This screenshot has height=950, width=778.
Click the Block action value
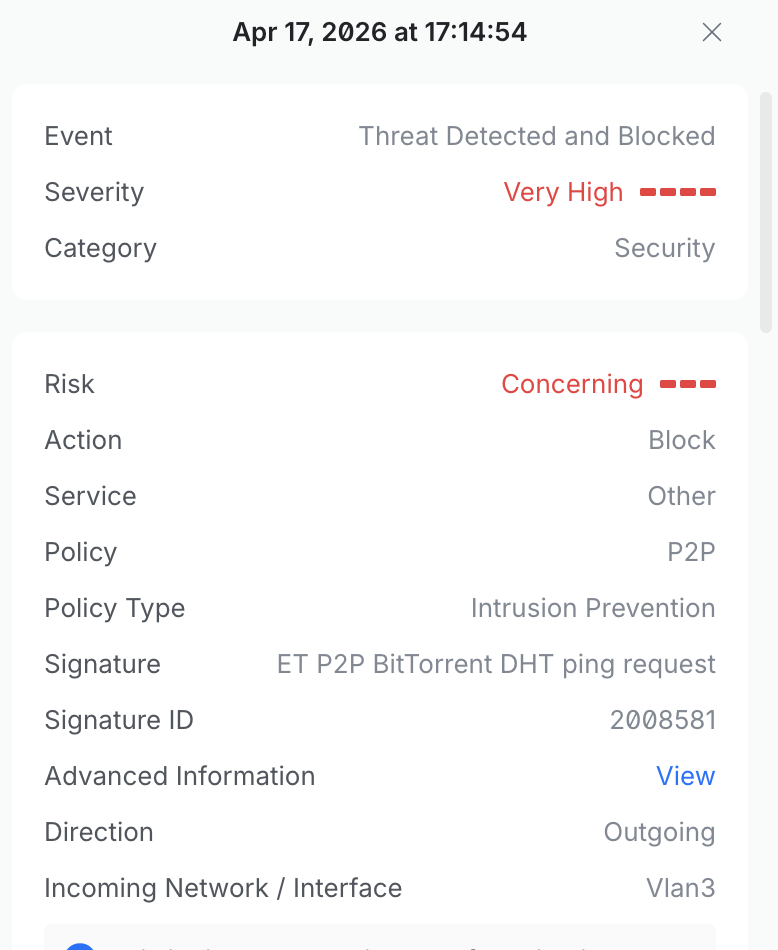pyautogui.click(x=682, y=440)
